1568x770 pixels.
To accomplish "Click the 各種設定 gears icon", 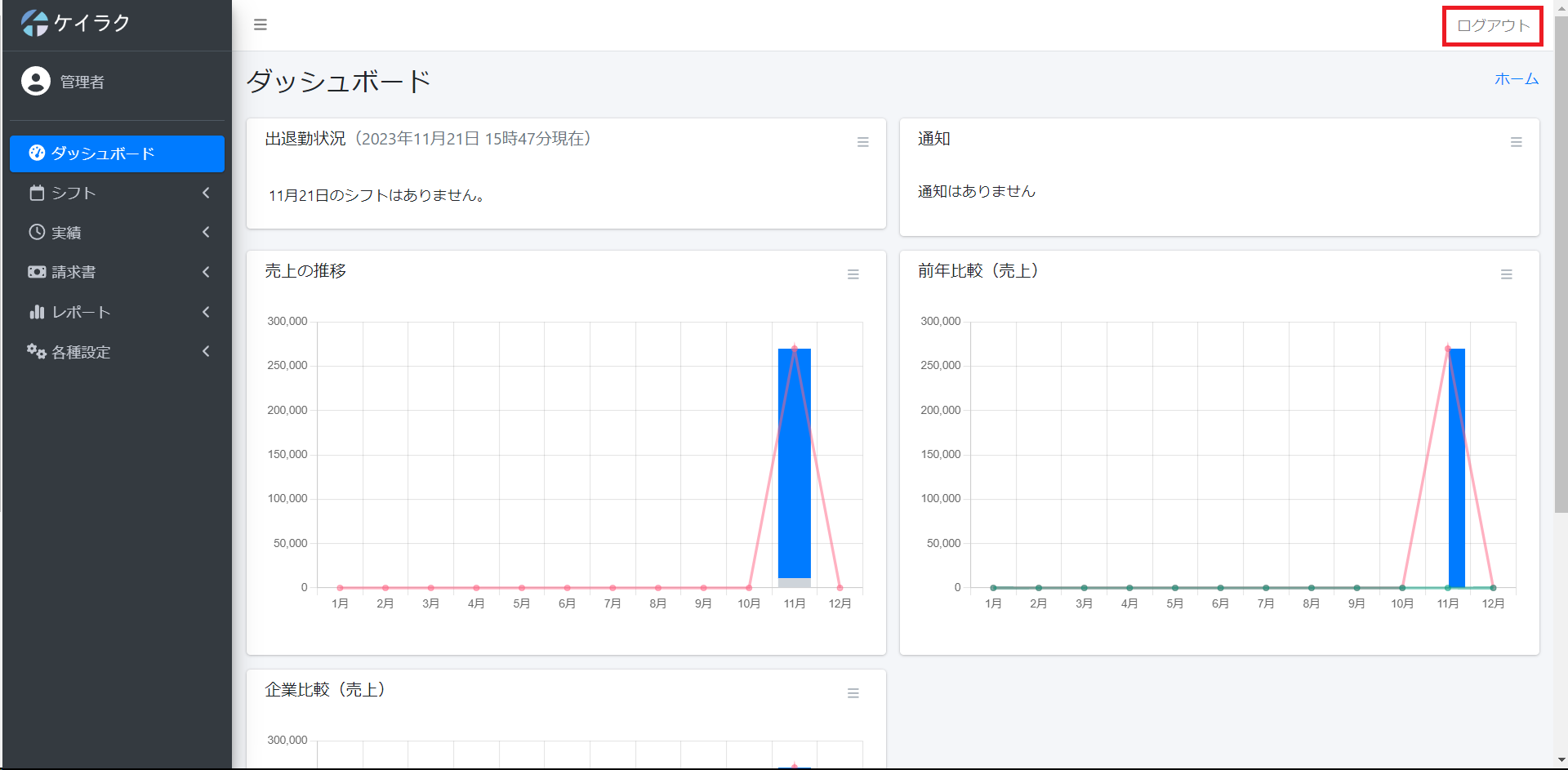I will (37, 351).
